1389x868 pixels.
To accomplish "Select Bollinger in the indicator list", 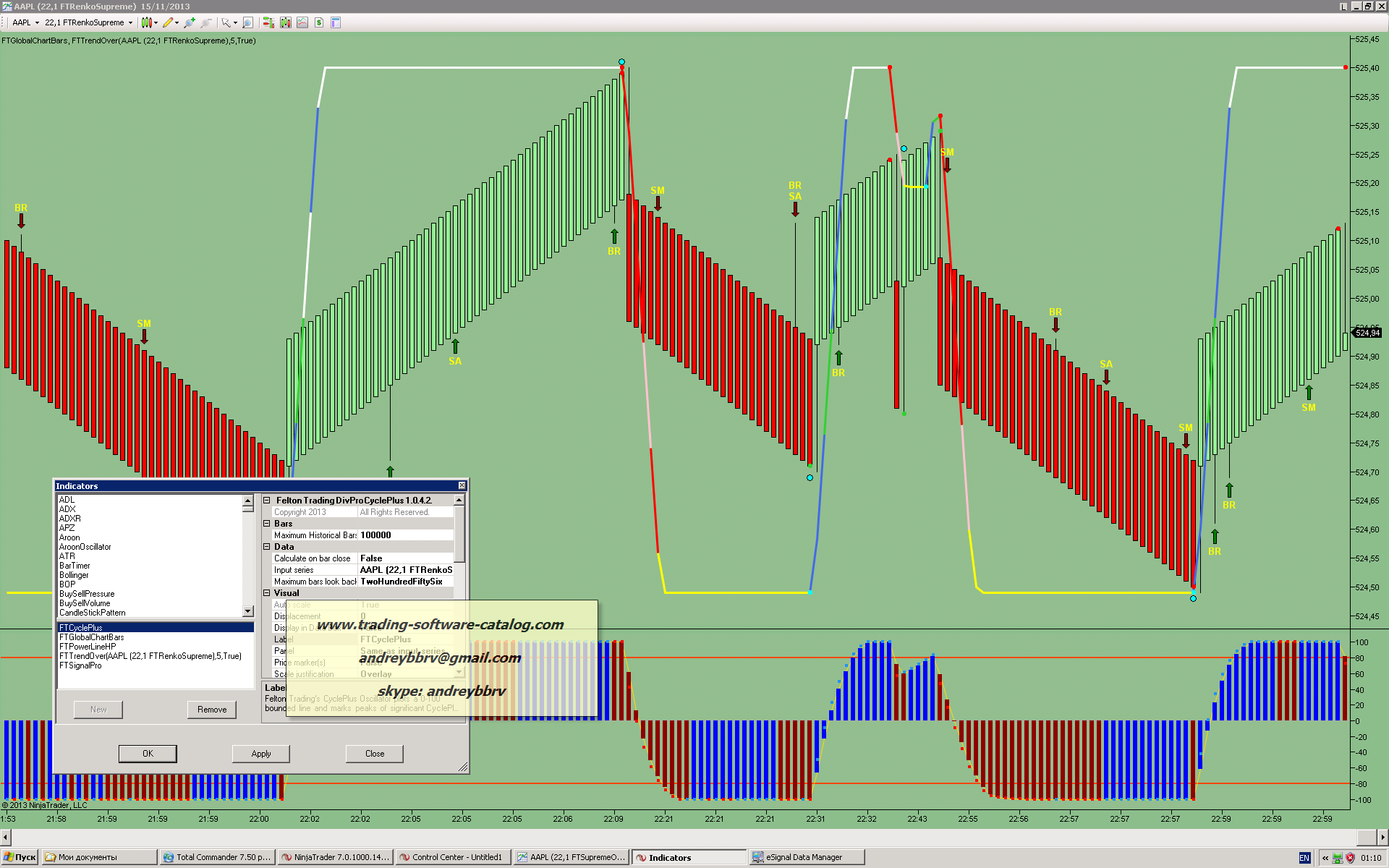I will 74,575.
